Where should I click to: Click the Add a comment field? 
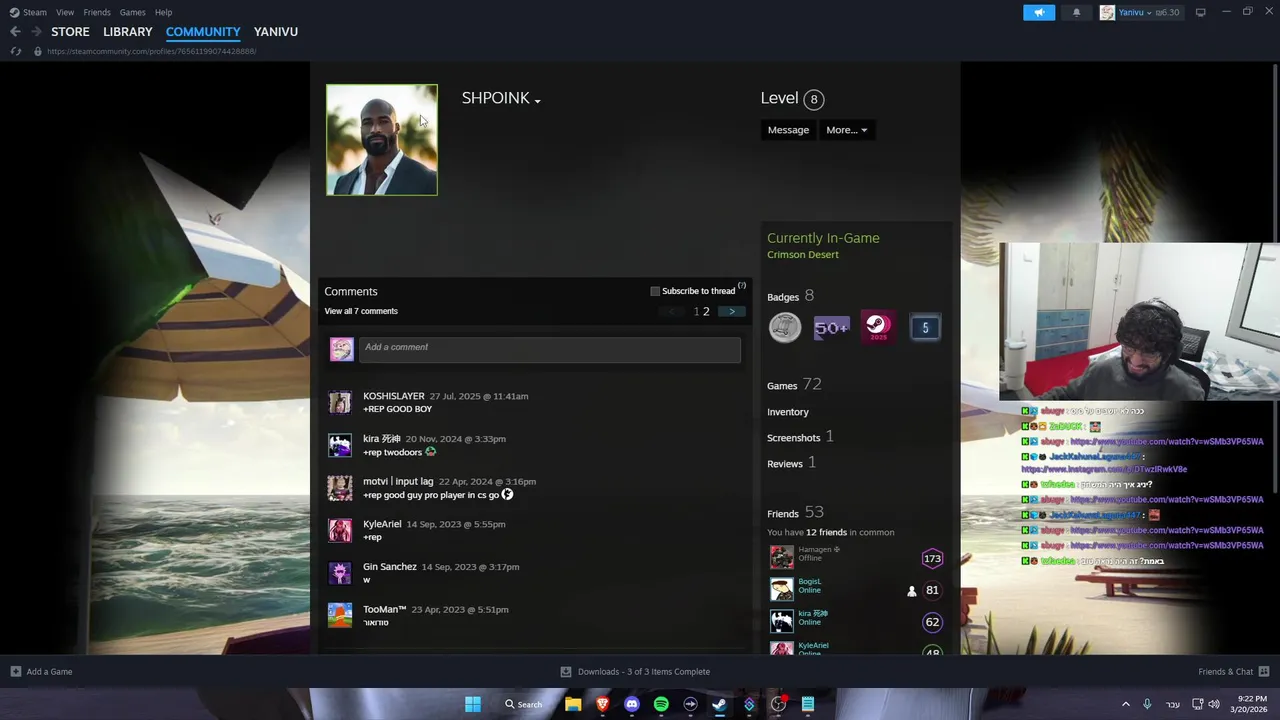pos(550,348)
